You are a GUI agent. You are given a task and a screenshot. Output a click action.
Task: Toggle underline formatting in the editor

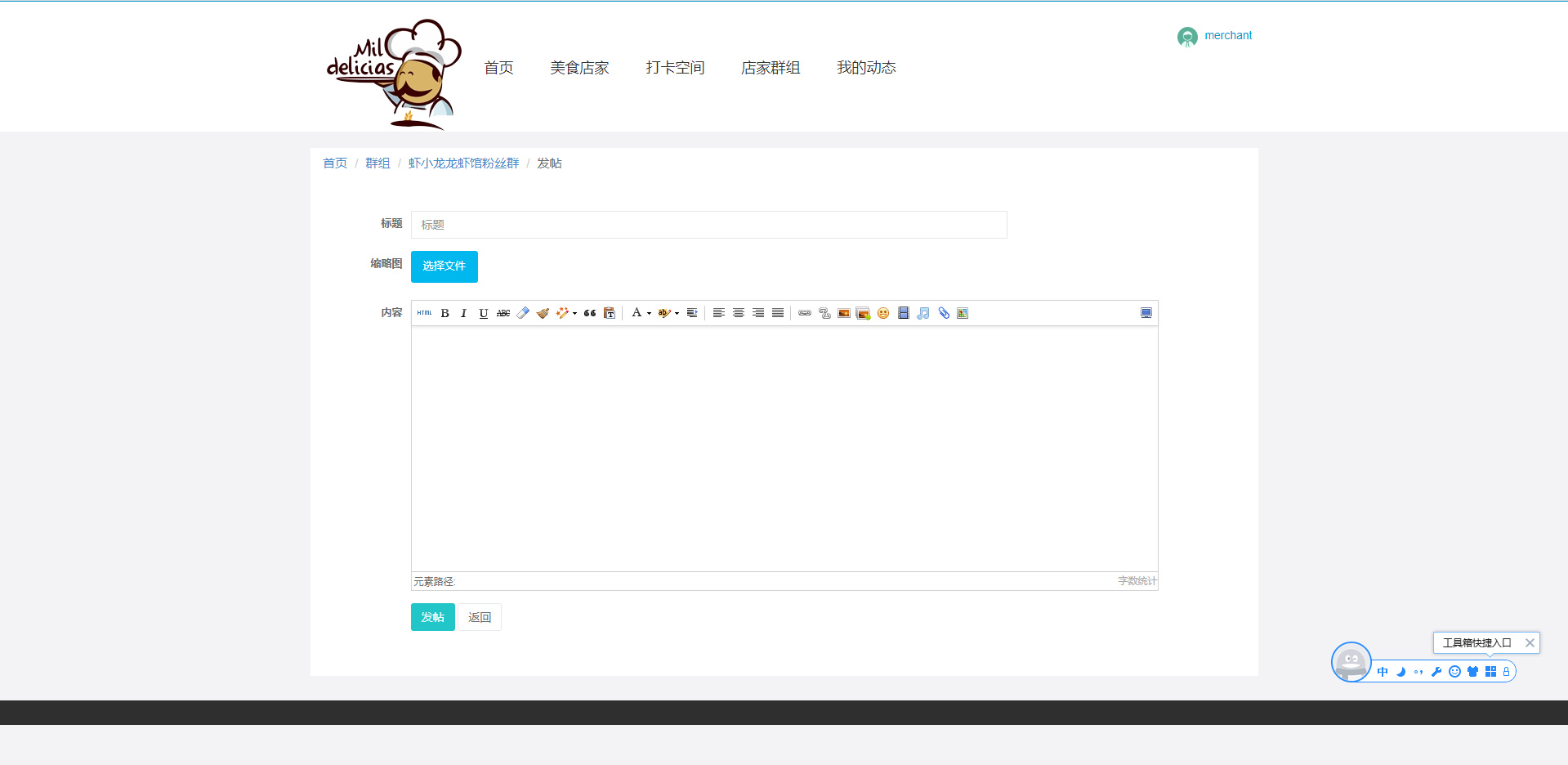click(x=483, y=313)
